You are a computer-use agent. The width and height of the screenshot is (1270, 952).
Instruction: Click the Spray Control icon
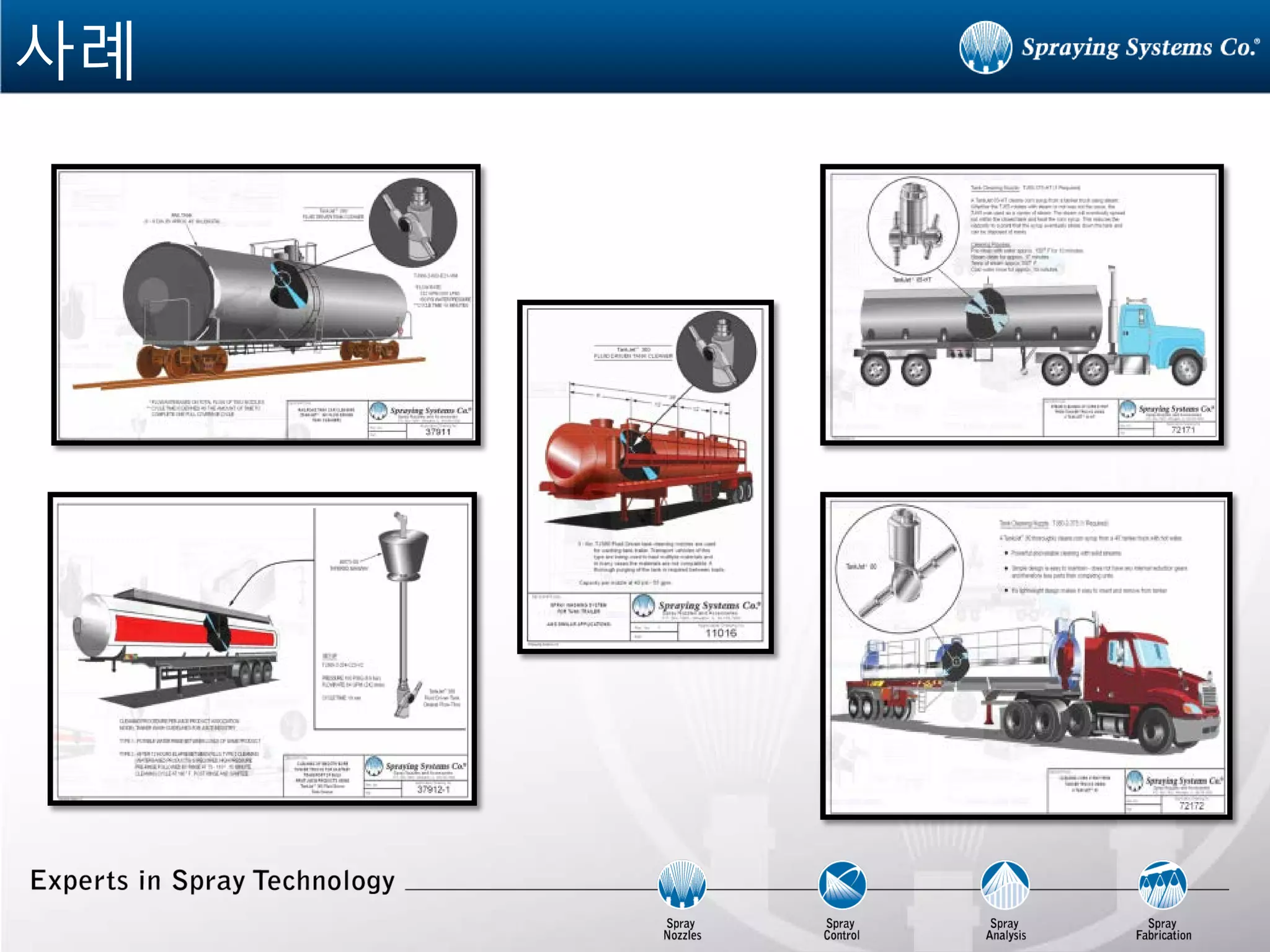pyautogui.click(x=841, y=884)
